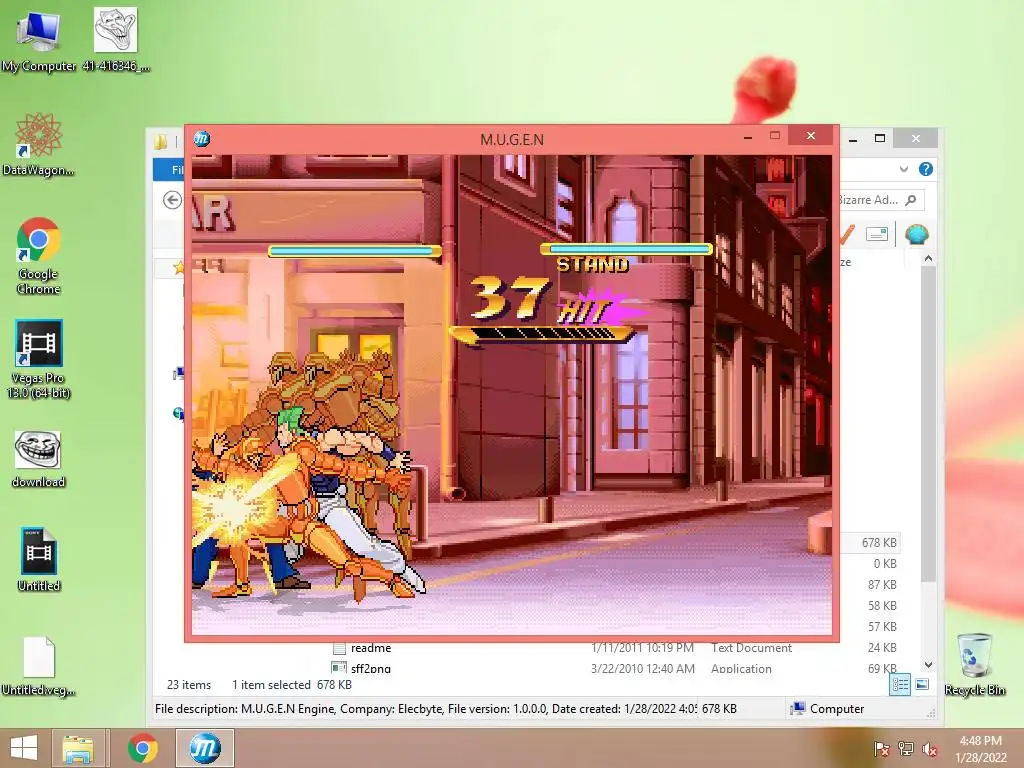Click the M.U.G.E.N window title icon
Screen dimensions: 1024x768
click(x=202, y=138)
